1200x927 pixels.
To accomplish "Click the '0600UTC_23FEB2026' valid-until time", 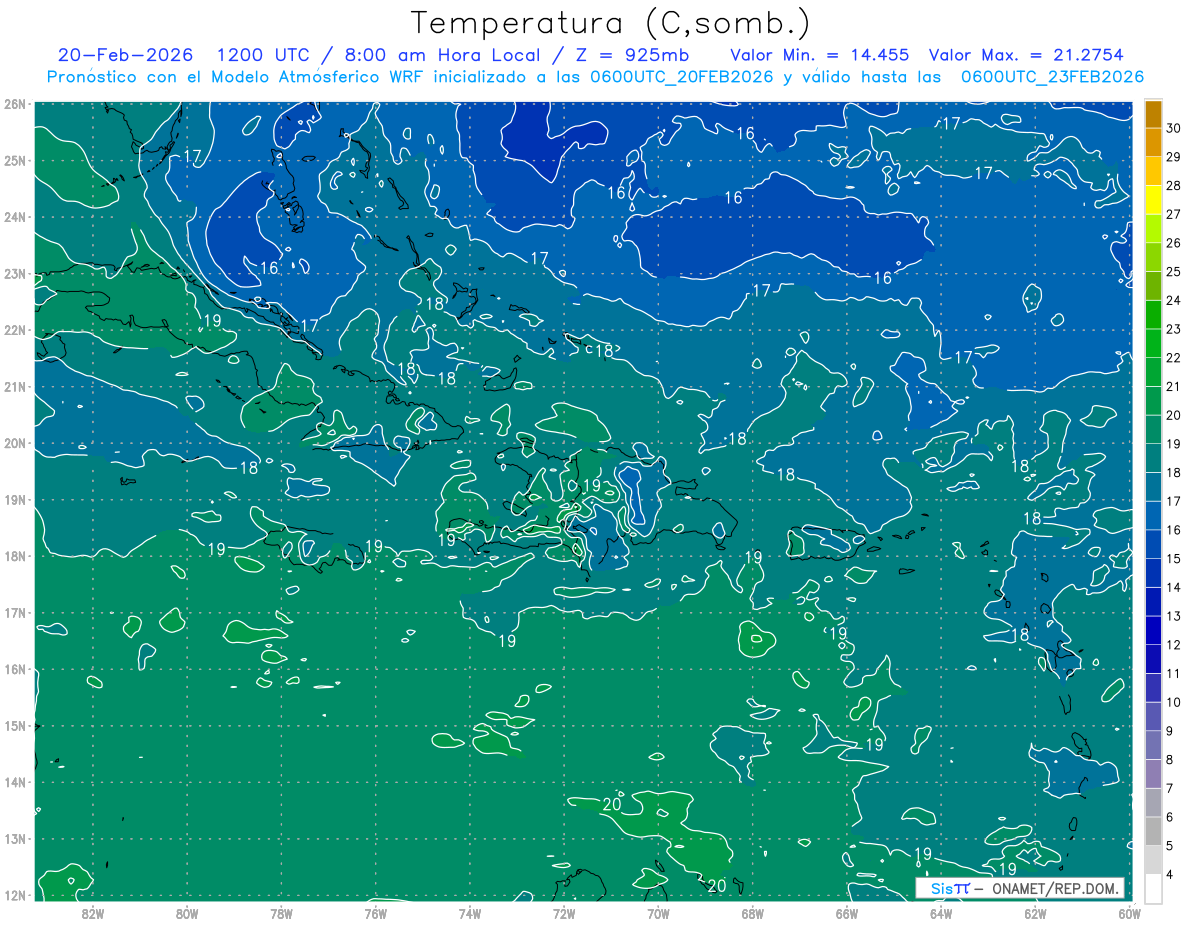I will (1053, 77).
